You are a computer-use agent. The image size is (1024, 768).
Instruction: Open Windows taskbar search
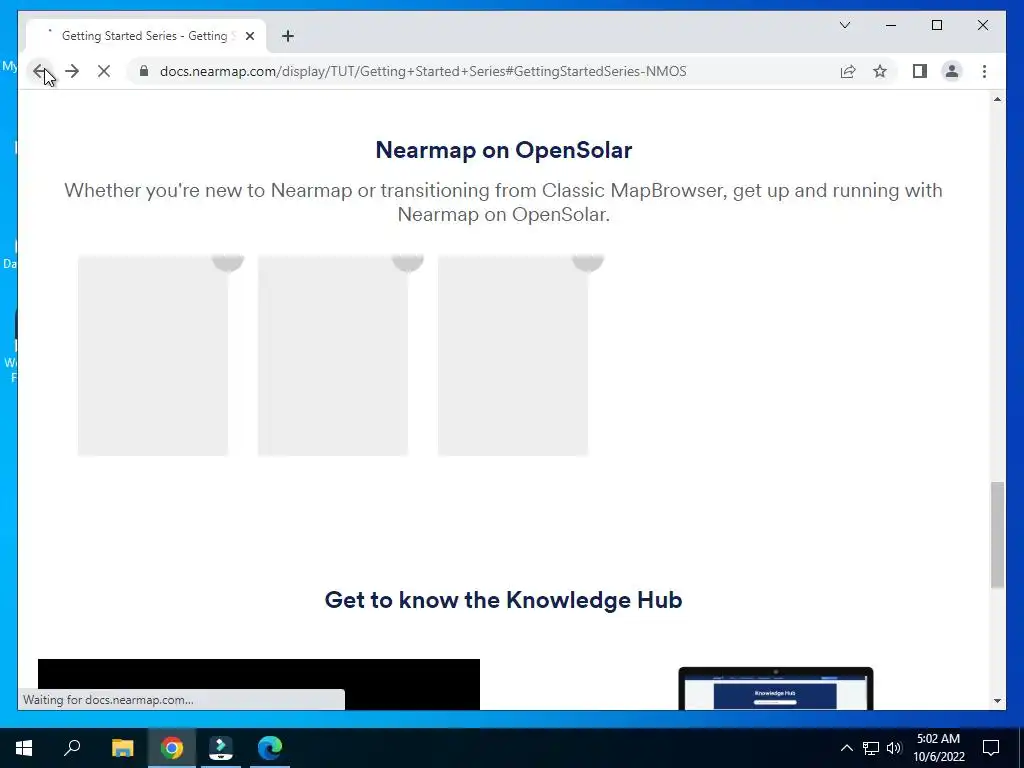(x=72, y=748)
